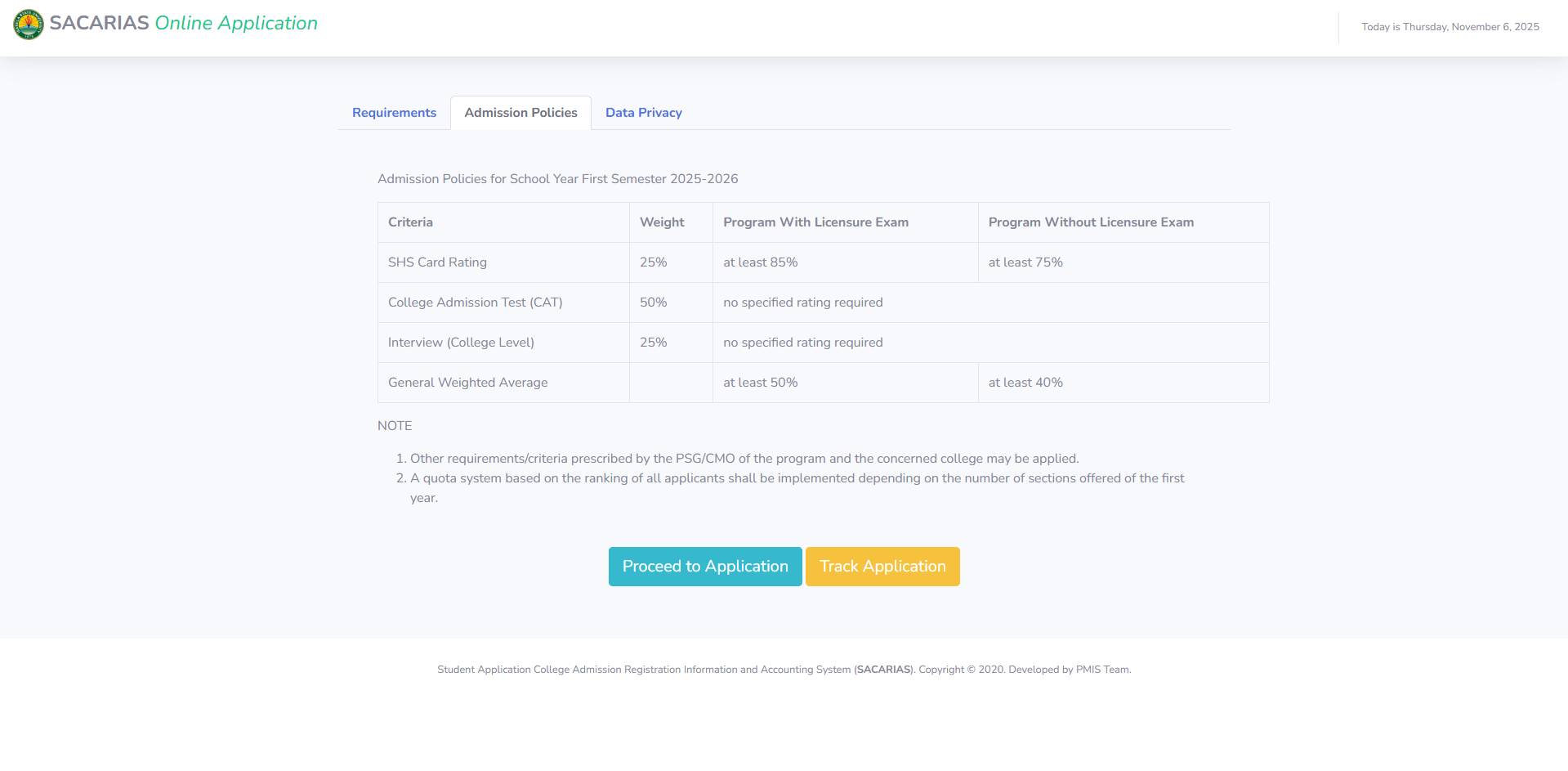Image resolution: width=1568 pixels, height=771 pixels.
Task: Click the SACARIAS Online Application title
Action: click(183, 23)
